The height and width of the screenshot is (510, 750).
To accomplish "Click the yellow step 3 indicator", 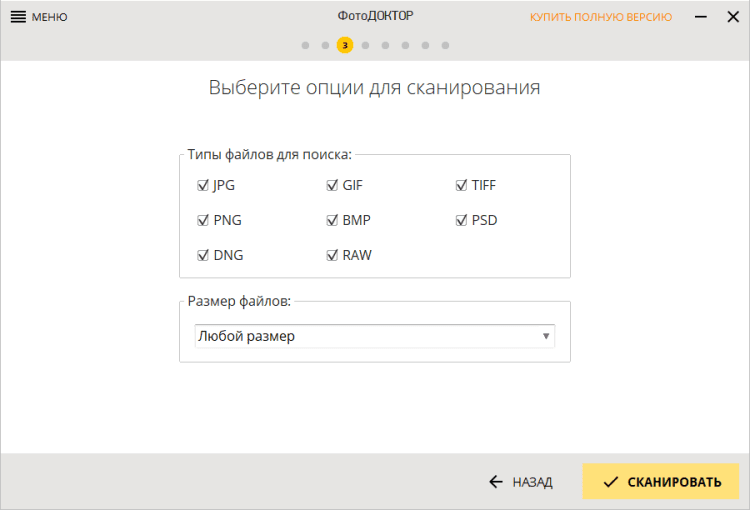I will pos(345,45).
